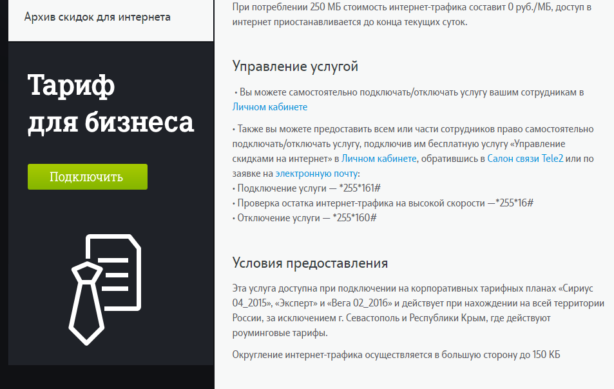Screen dimensions: 614x389
Task: Click the *255*161# connection code text
Action: pos(359,188)
